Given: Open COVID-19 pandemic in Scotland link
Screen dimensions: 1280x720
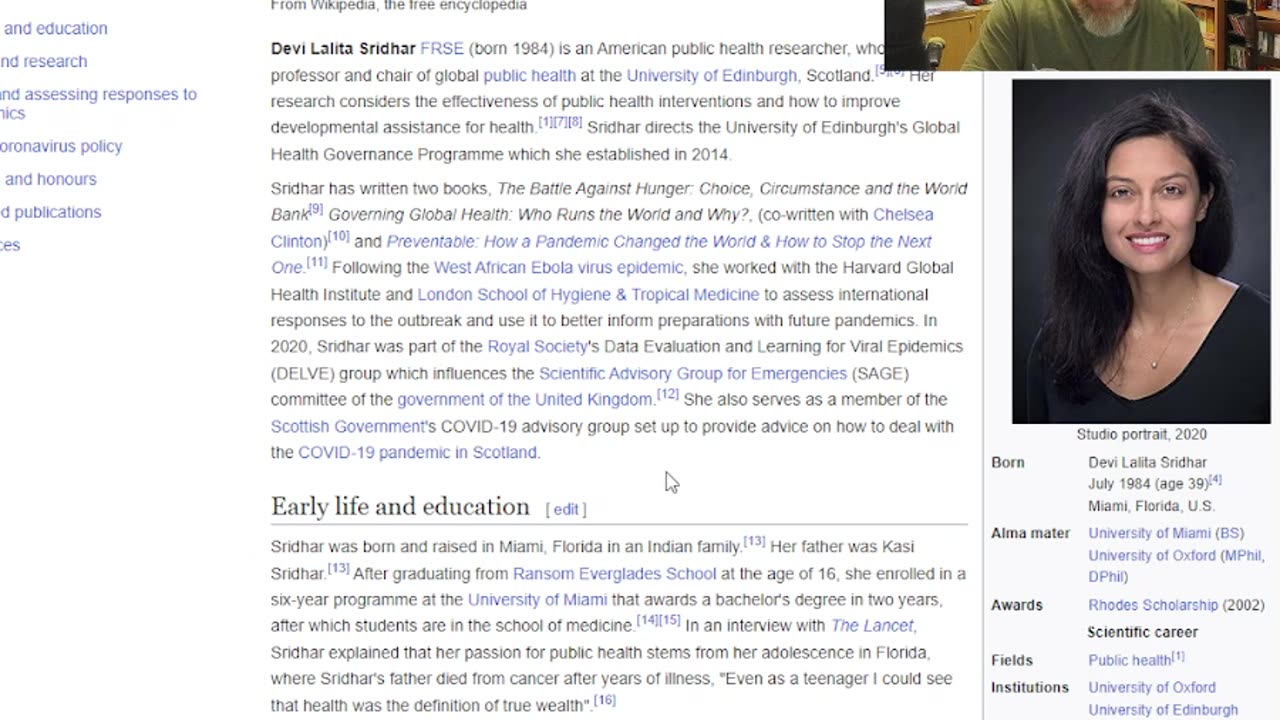Looking at the screenshot, I should [417, 452].
